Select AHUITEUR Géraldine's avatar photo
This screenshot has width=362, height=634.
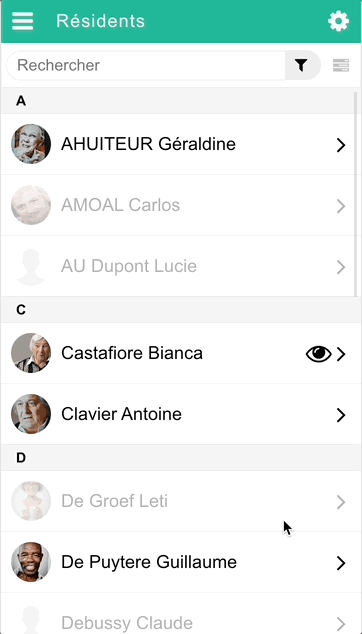click(x=31, y=144)
